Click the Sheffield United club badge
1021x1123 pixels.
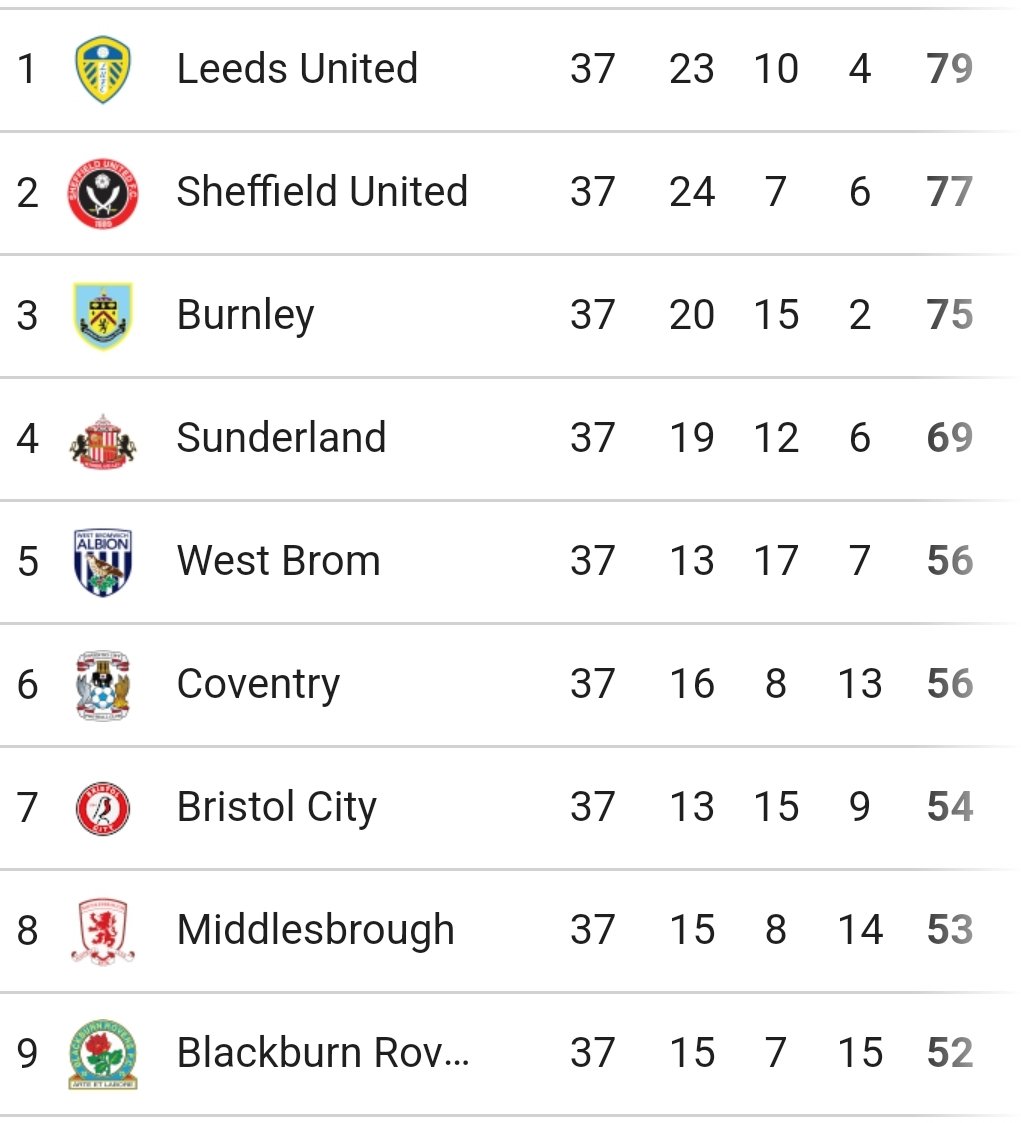102,193
